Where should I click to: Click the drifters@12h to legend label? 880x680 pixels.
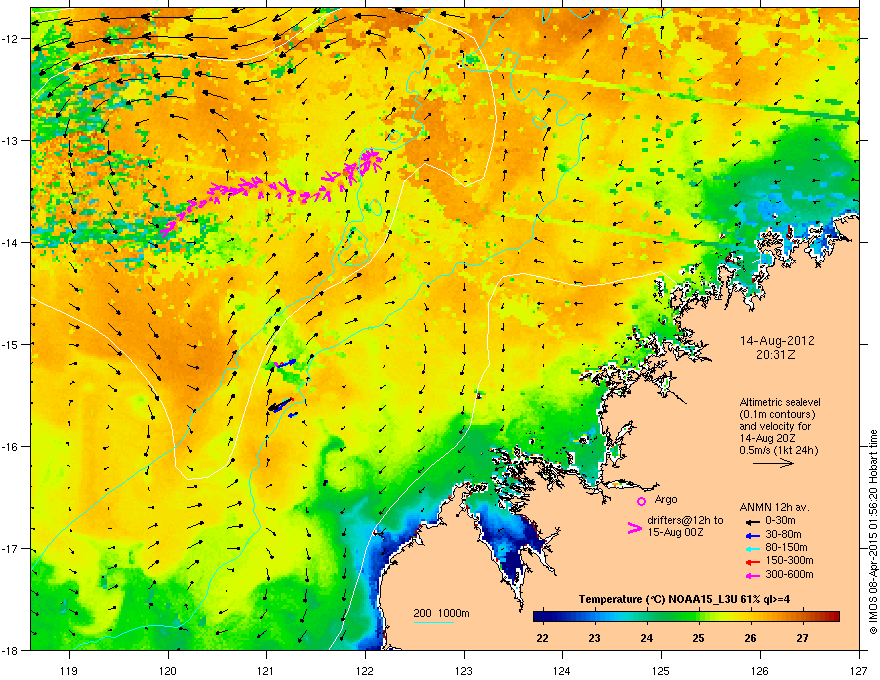(685, 520)
